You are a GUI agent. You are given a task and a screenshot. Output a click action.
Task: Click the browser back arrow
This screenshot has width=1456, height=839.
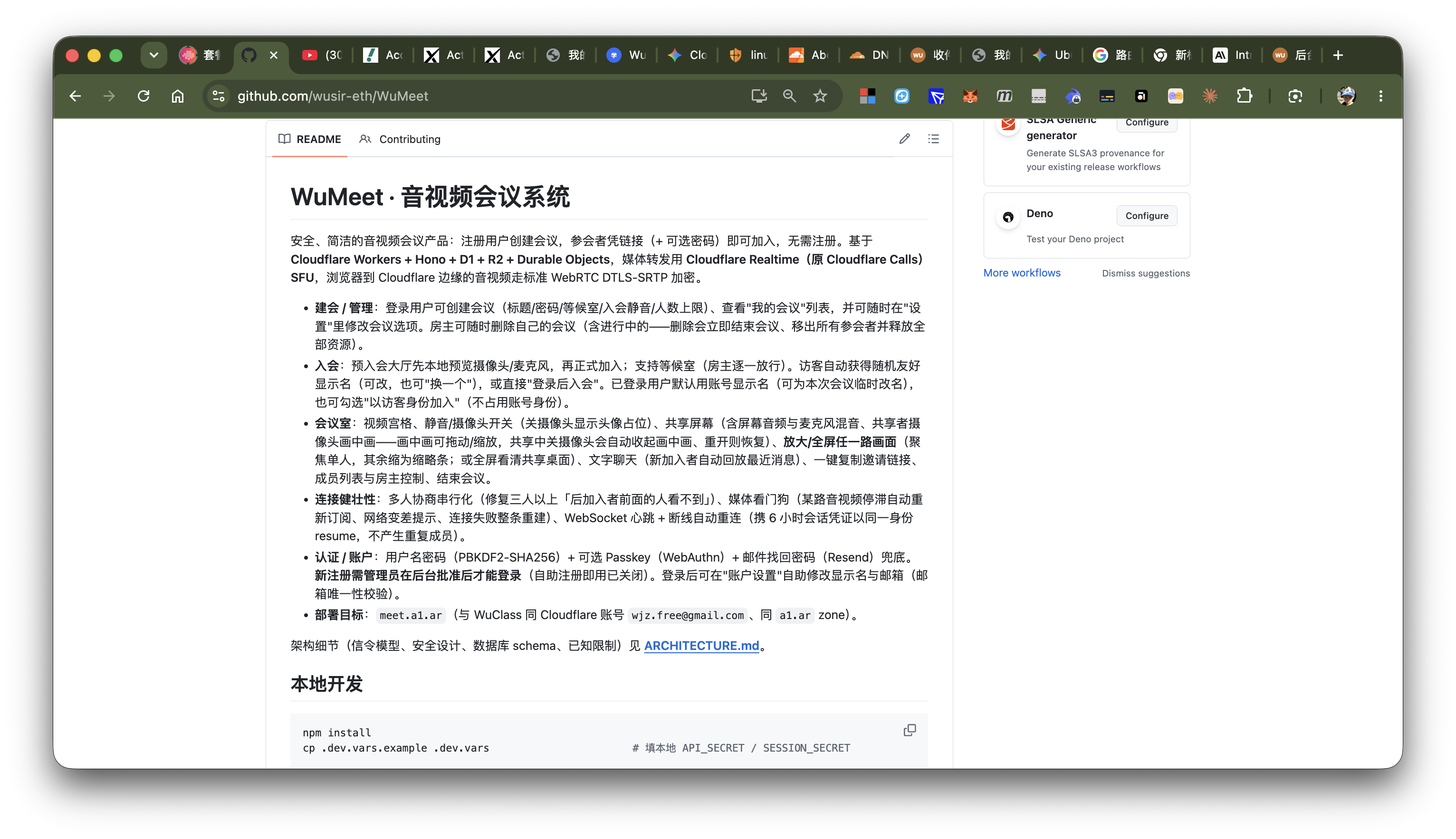tap(75, 95)
